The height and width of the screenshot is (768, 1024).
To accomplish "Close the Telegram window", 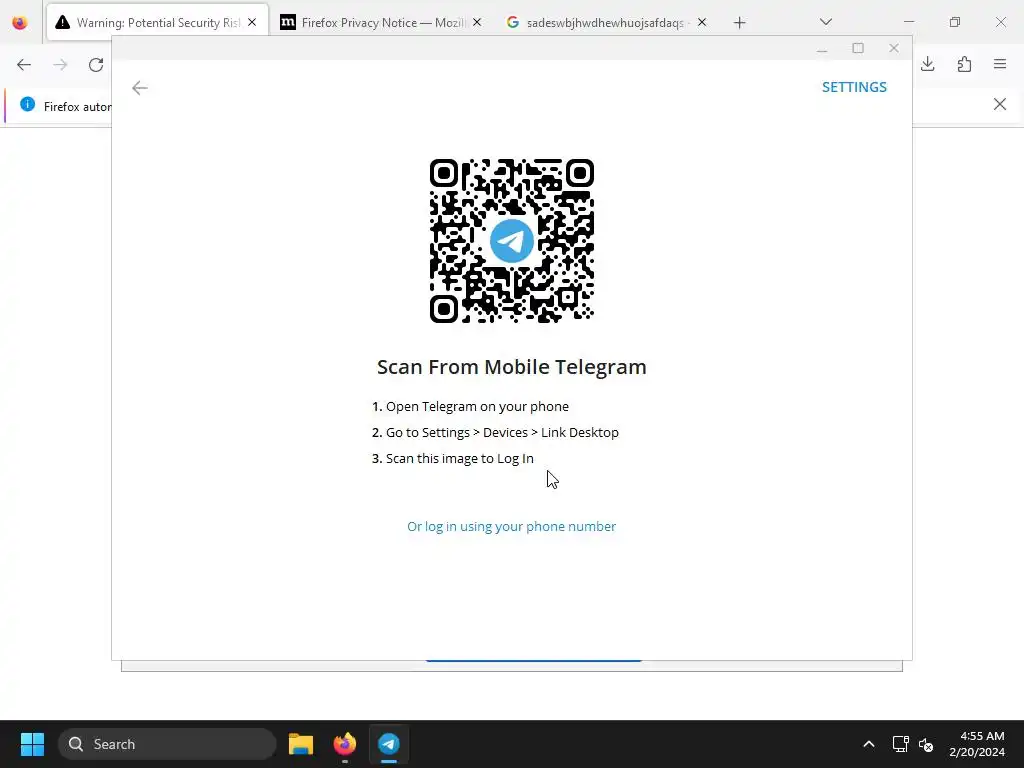I will click(894, 48).
